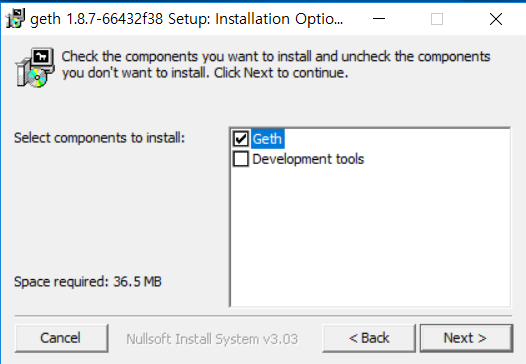Screen dimensions: 526x364
Task: Click the empty area of the components list
Action: tap(370, 235)
